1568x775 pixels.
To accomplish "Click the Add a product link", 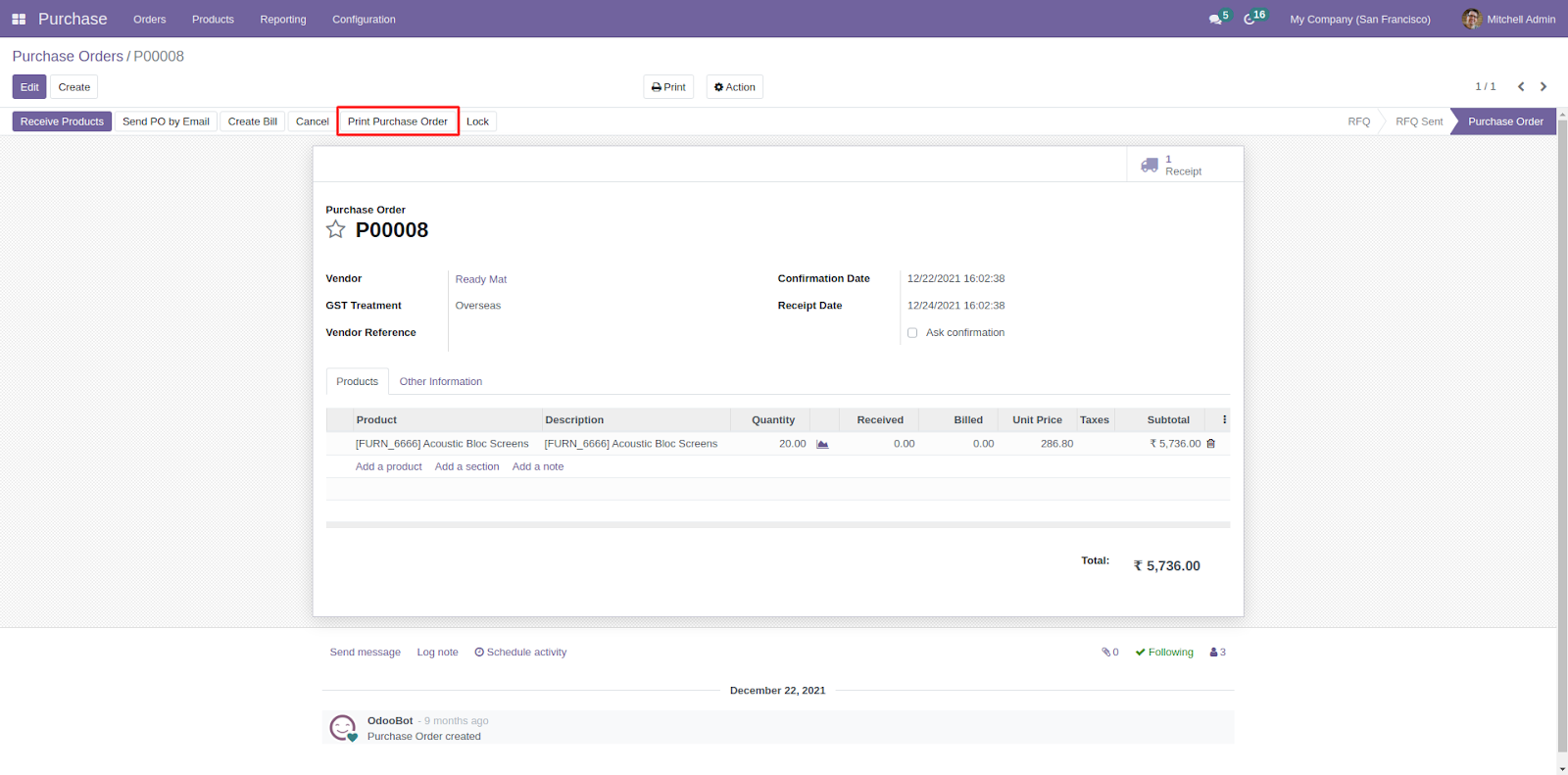I will [x=388, y=467].
